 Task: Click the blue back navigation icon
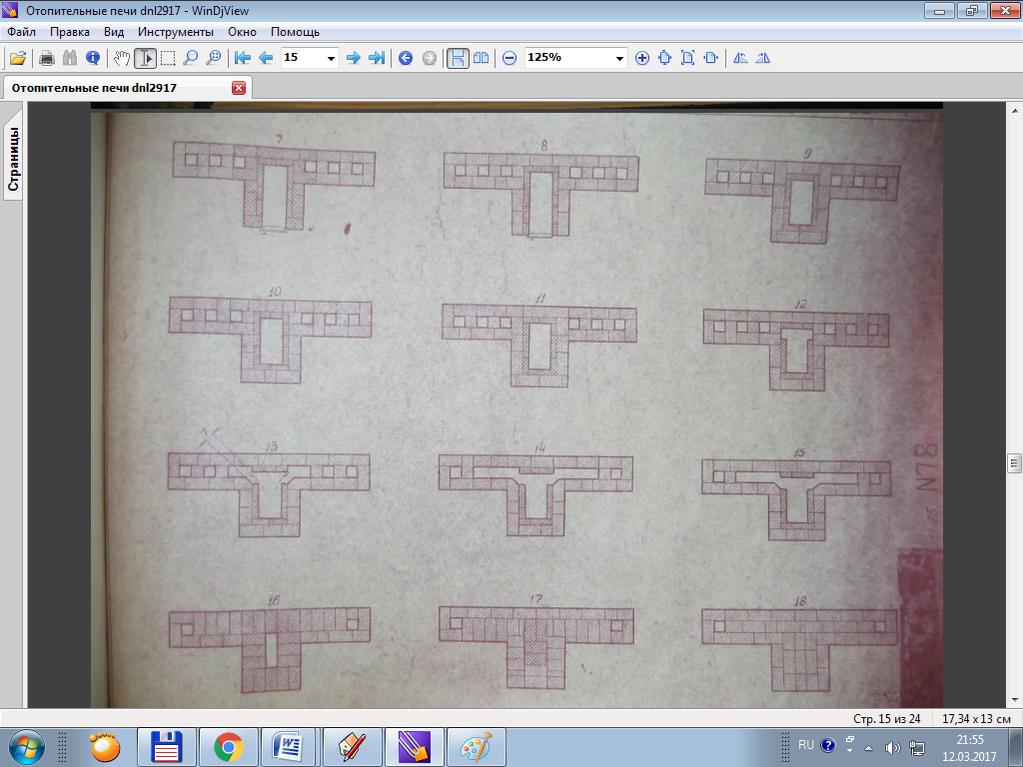coord(405,58)
